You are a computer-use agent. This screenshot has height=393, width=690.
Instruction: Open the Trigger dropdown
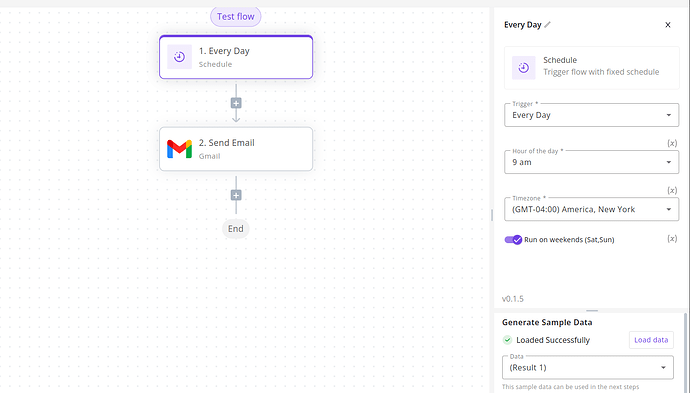(591, 115)
